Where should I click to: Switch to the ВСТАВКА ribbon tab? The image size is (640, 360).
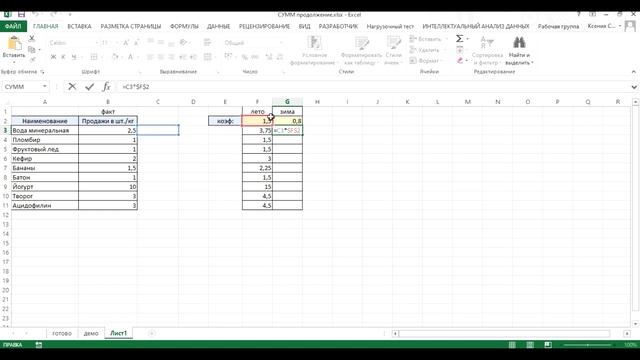pos(79,26)
